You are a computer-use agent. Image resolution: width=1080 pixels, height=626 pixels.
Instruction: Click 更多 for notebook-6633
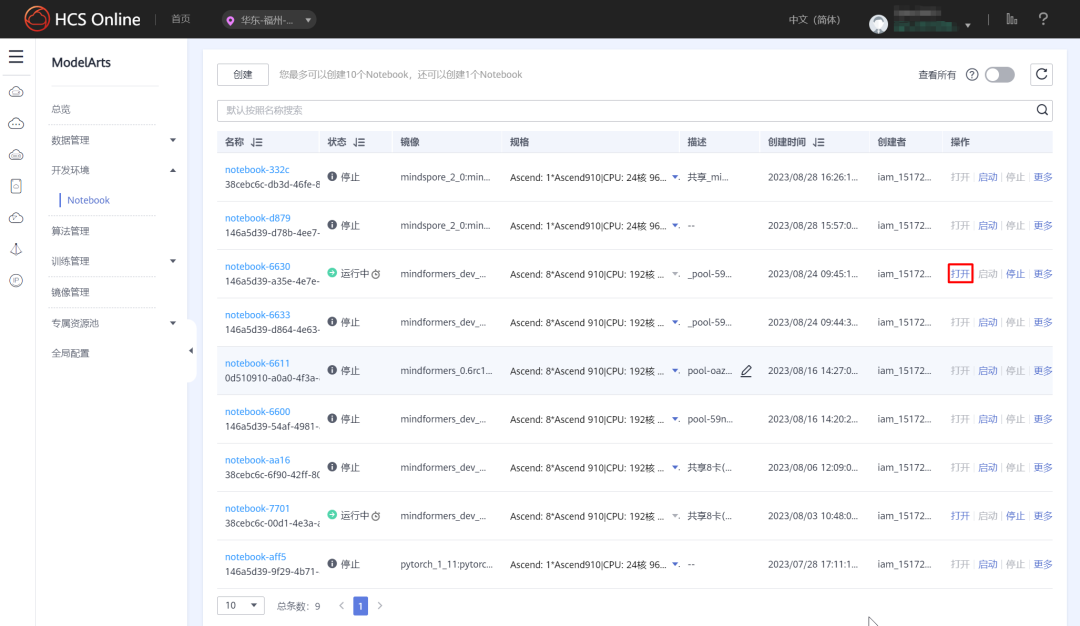(x=1043, y=322)
